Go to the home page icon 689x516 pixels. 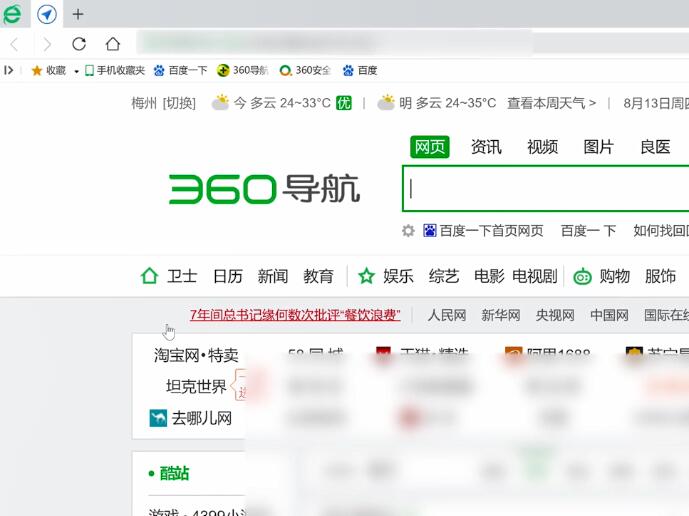point(112,44)
